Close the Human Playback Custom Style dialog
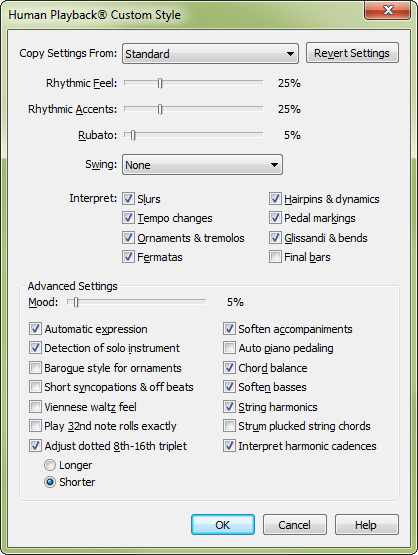Viewport: 418px width, 555px height. (x=388, y=10)
